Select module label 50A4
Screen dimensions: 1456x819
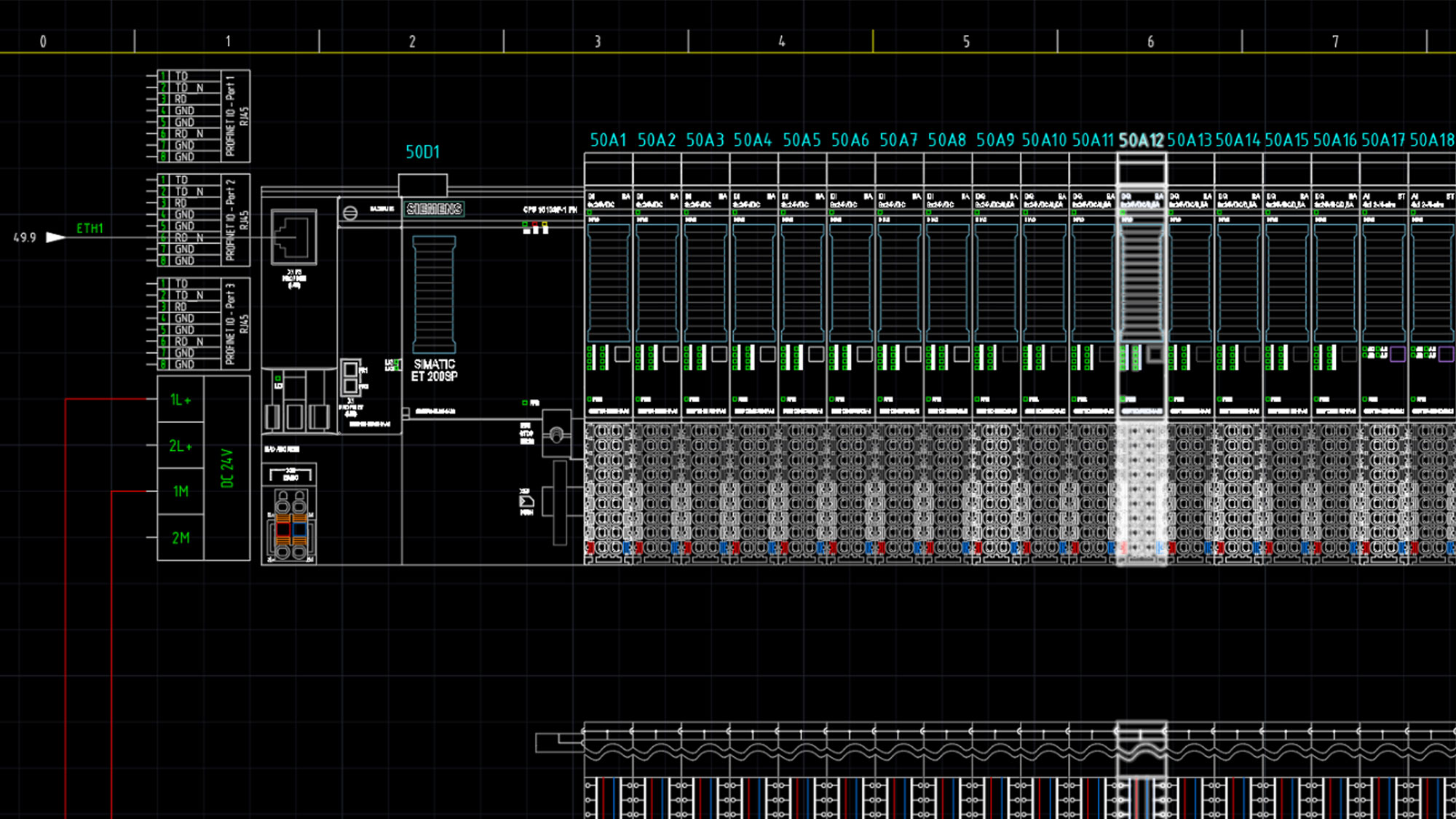(x=753, y=140)
